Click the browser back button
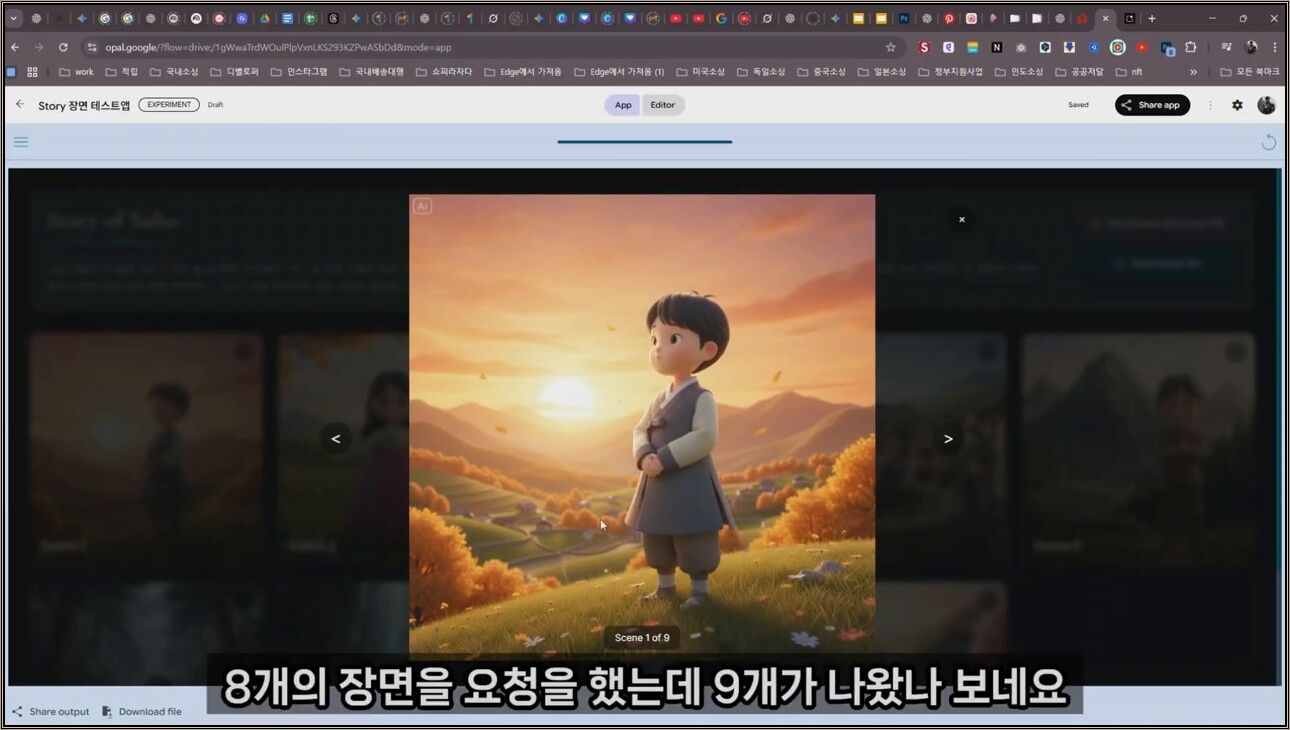Screen dimensions: 1290x730 point(15,47)
